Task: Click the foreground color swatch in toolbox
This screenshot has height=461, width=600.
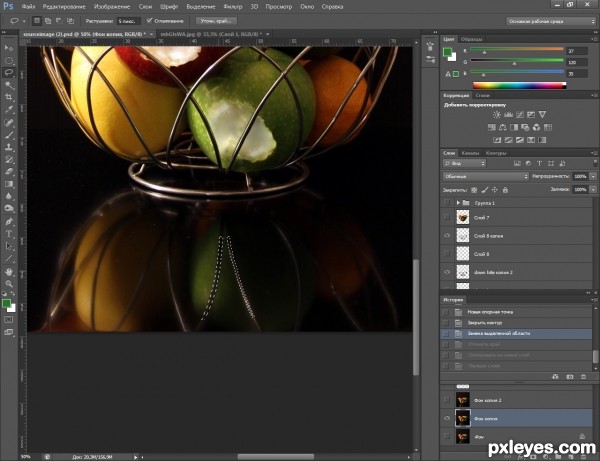Action: 6,303
